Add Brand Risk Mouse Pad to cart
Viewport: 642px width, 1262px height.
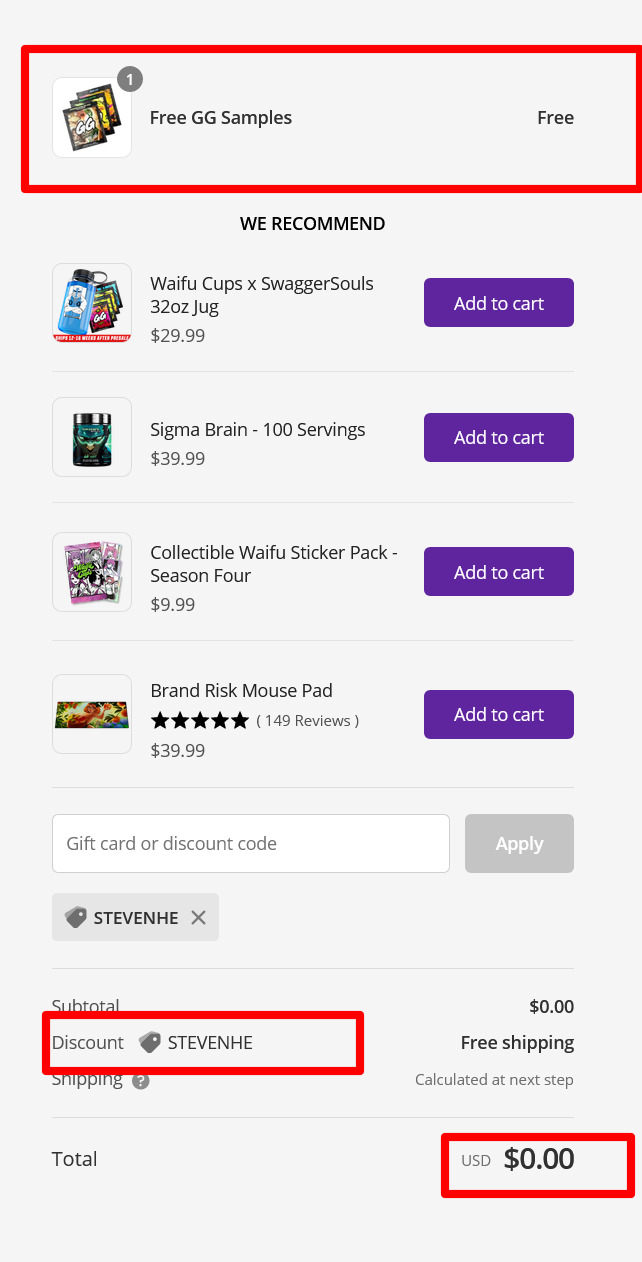click(x=498, y=714)
